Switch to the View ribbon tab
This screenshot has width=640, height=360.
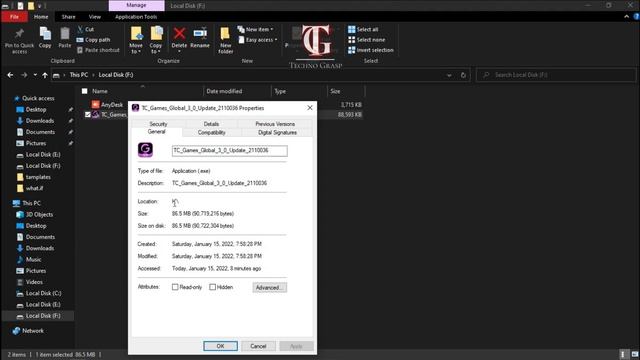[95, 17]
